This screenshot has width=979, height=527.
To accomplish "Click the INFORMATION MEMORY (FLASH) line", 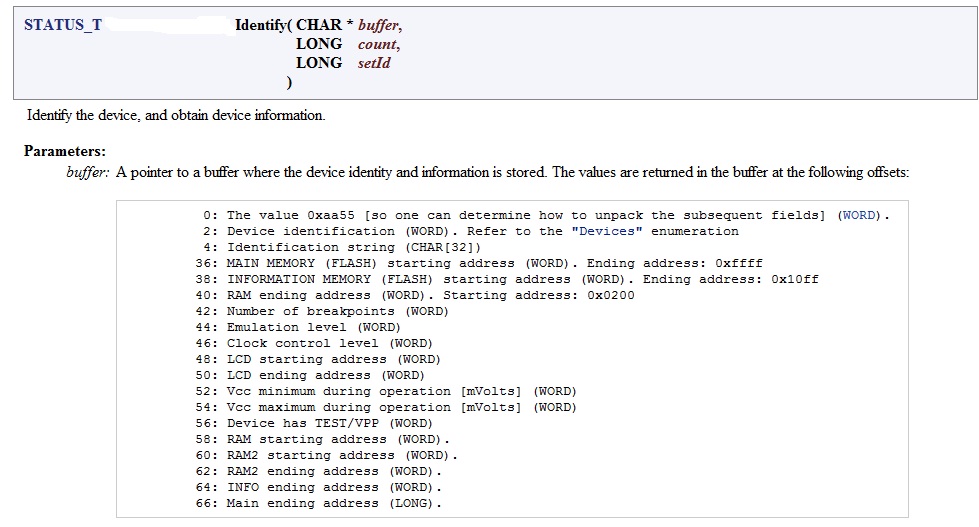I will pyautogui.click(x=431, y=279).
